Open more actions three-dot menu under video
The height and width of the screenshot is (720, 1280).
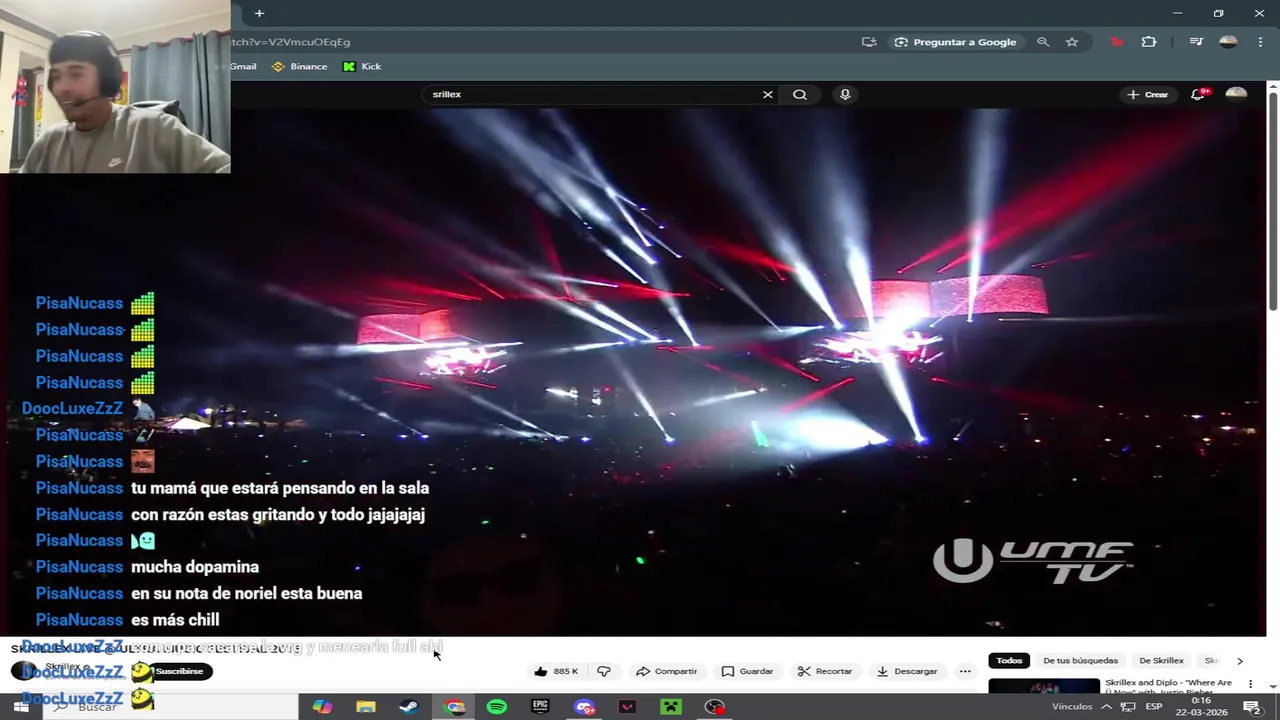pos(965,671)
